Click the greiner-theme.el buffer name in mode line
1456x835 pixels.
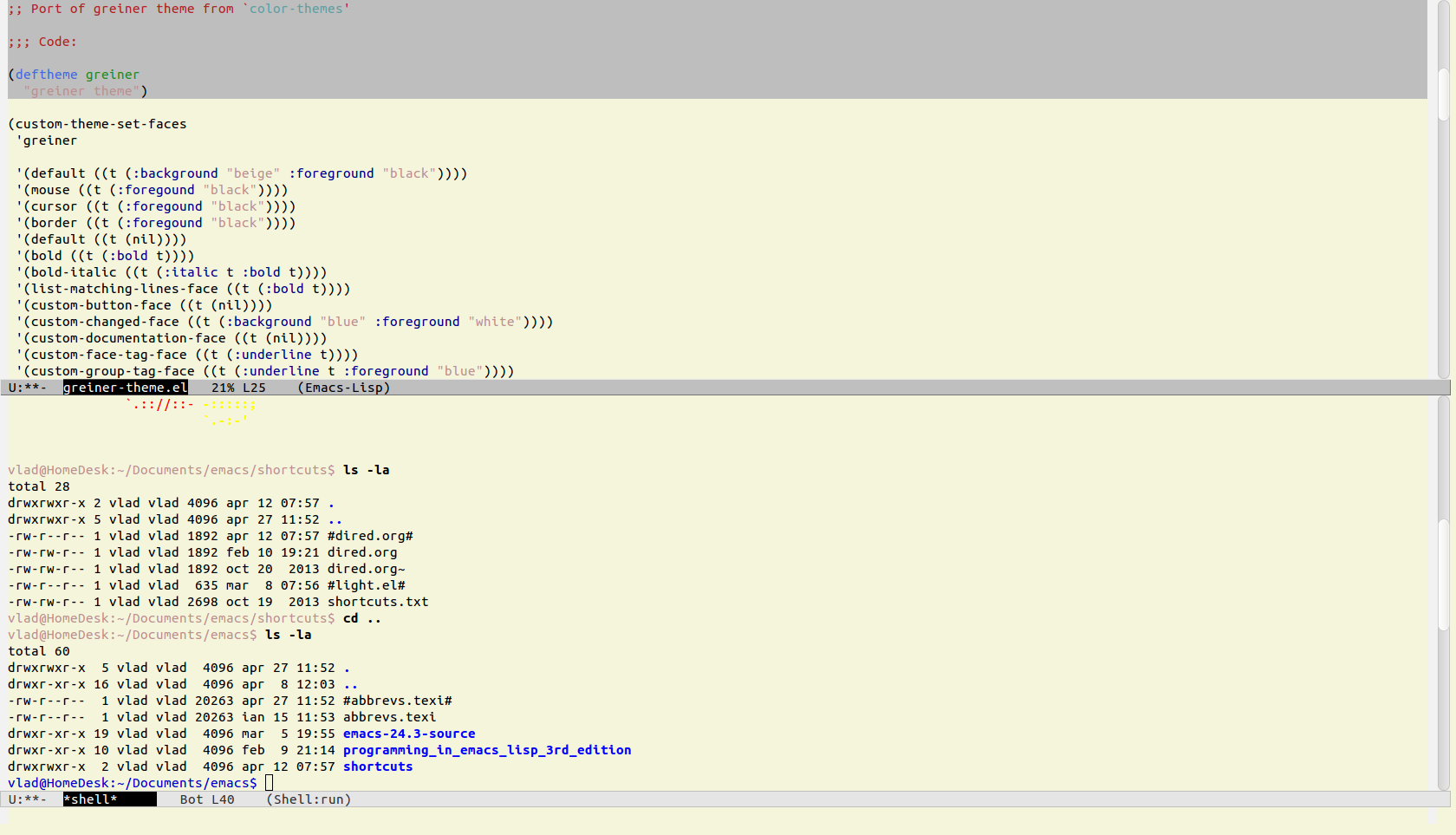tap(125, 388)
